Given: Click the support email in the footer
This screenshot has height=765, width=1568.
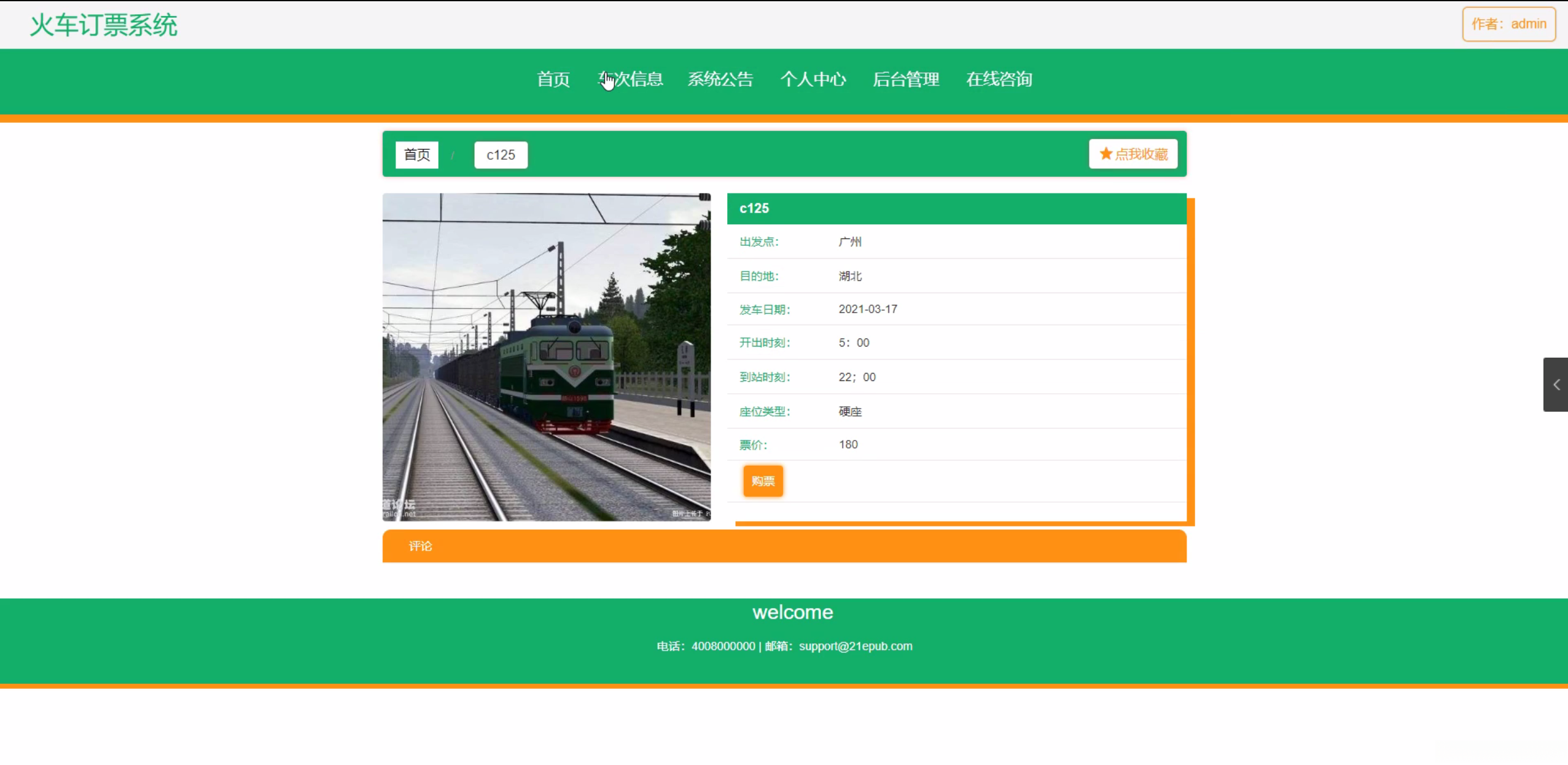Looking at the screenshot, I should [x=856, y=646].
